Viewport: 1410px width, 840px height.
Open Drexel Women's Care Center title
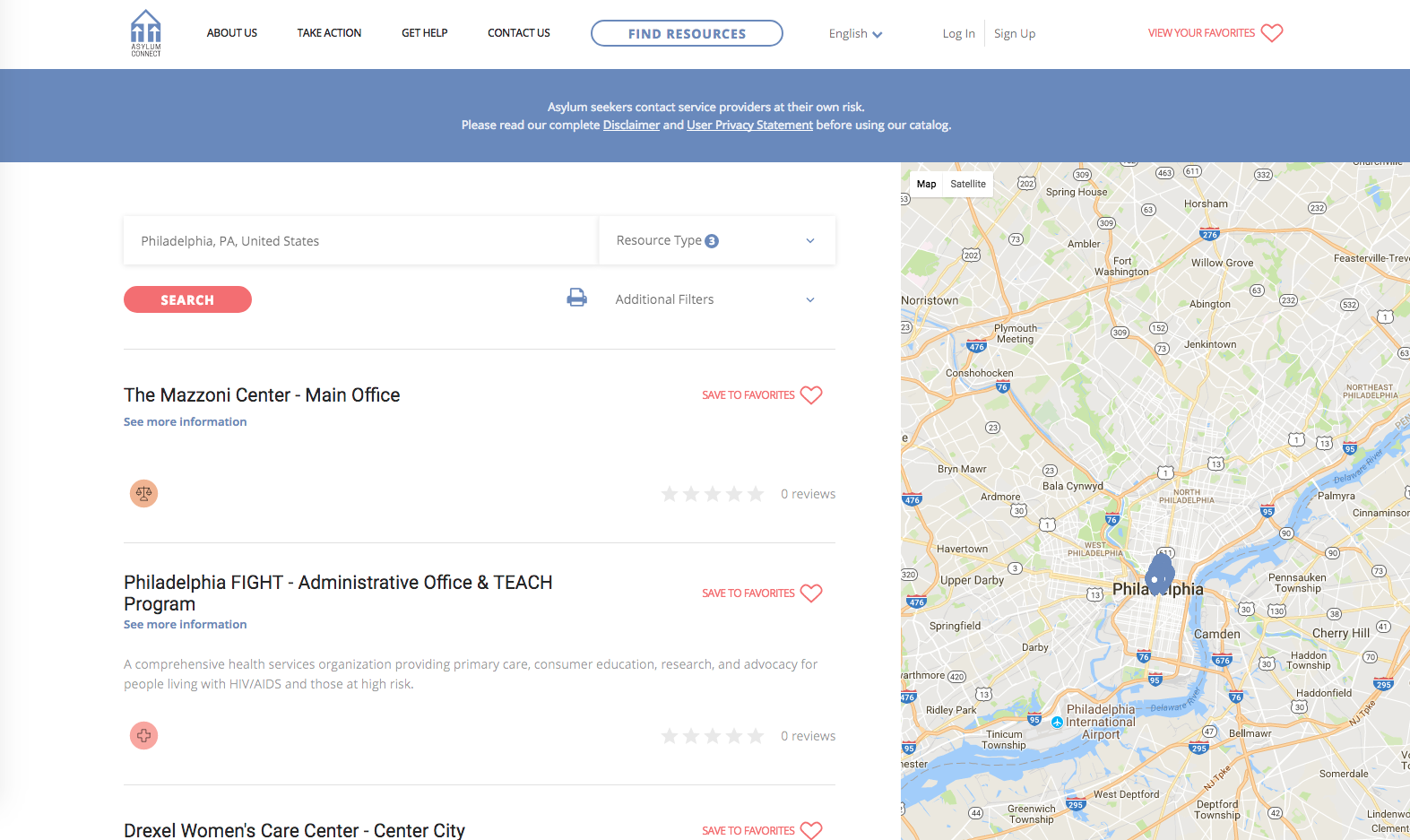click(294, 830)
